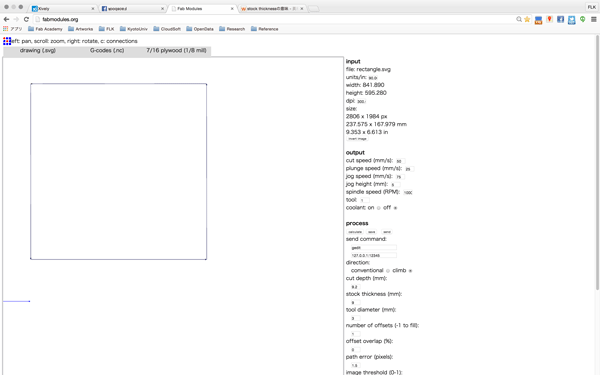Screen dimensions: 600x375
Task: Click the fab modules grid icon
Action: point(7,41)
